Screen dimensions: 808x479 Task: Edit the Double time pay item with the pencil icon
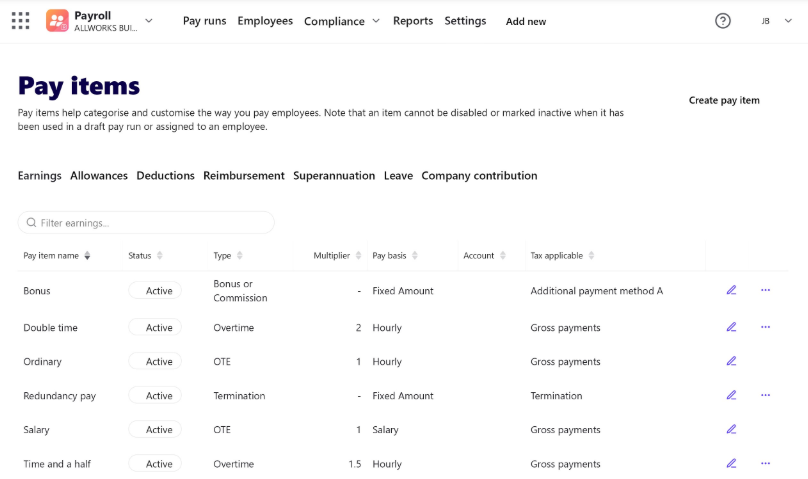[x=731, y=327]
